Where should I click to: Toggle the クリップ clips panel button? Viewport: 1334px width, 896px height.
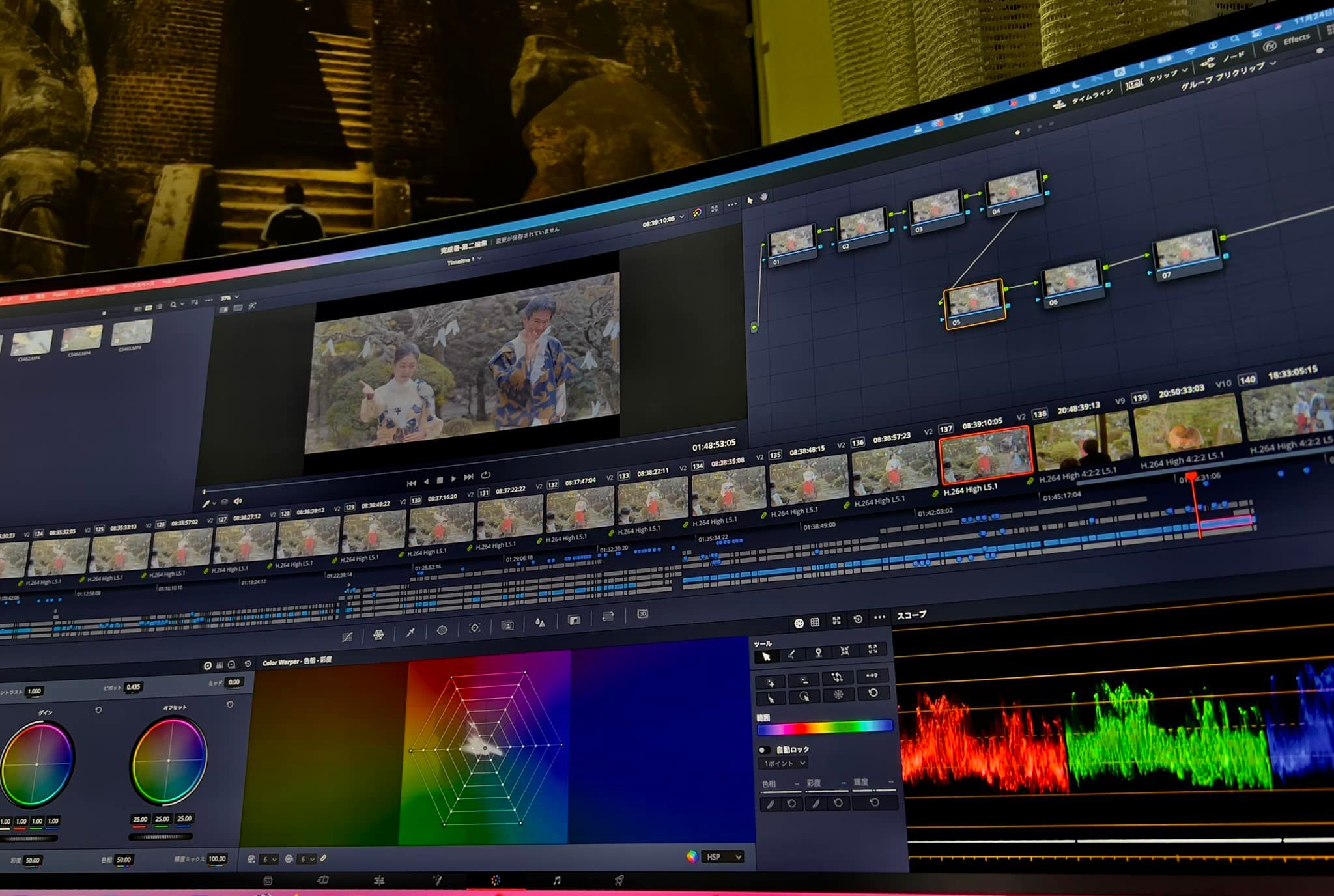point(1156,79)
